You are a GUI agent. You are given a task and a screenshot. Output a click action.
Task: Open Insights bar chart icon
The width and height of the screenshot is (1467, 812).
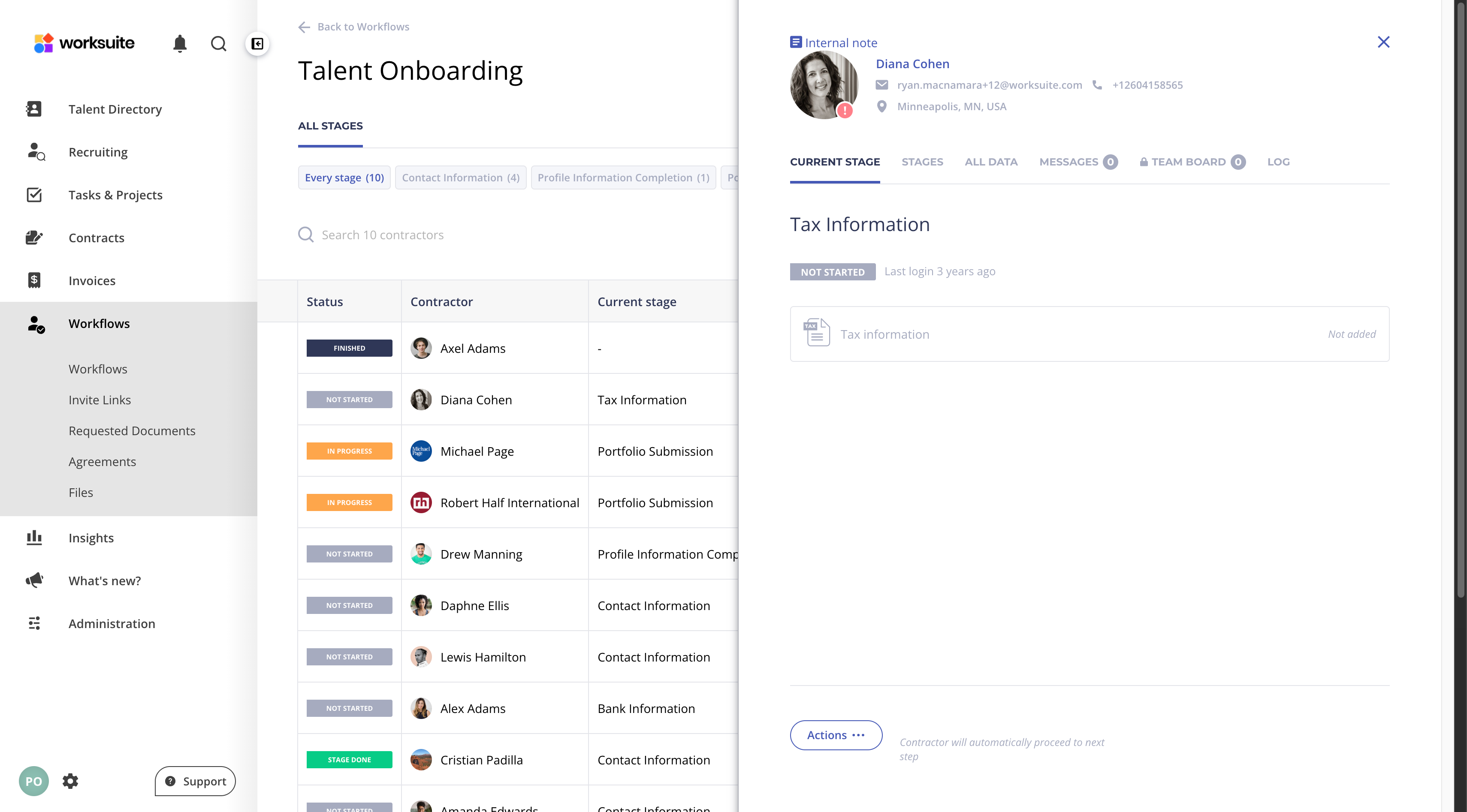click(x=34, y=537)
